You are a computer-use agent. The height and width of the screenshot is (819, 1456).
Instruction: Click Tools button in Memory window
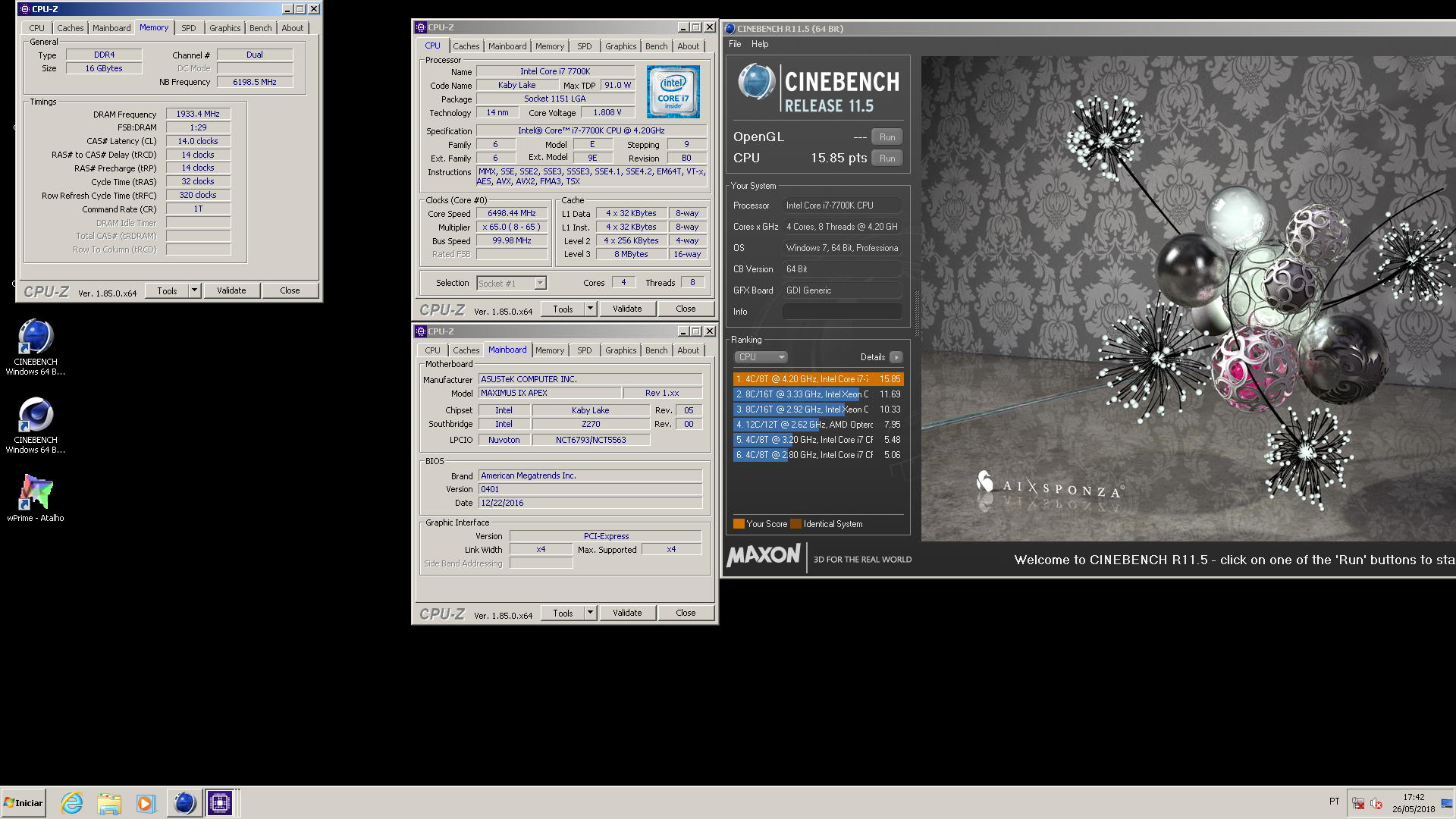click(x=167, y=290)
